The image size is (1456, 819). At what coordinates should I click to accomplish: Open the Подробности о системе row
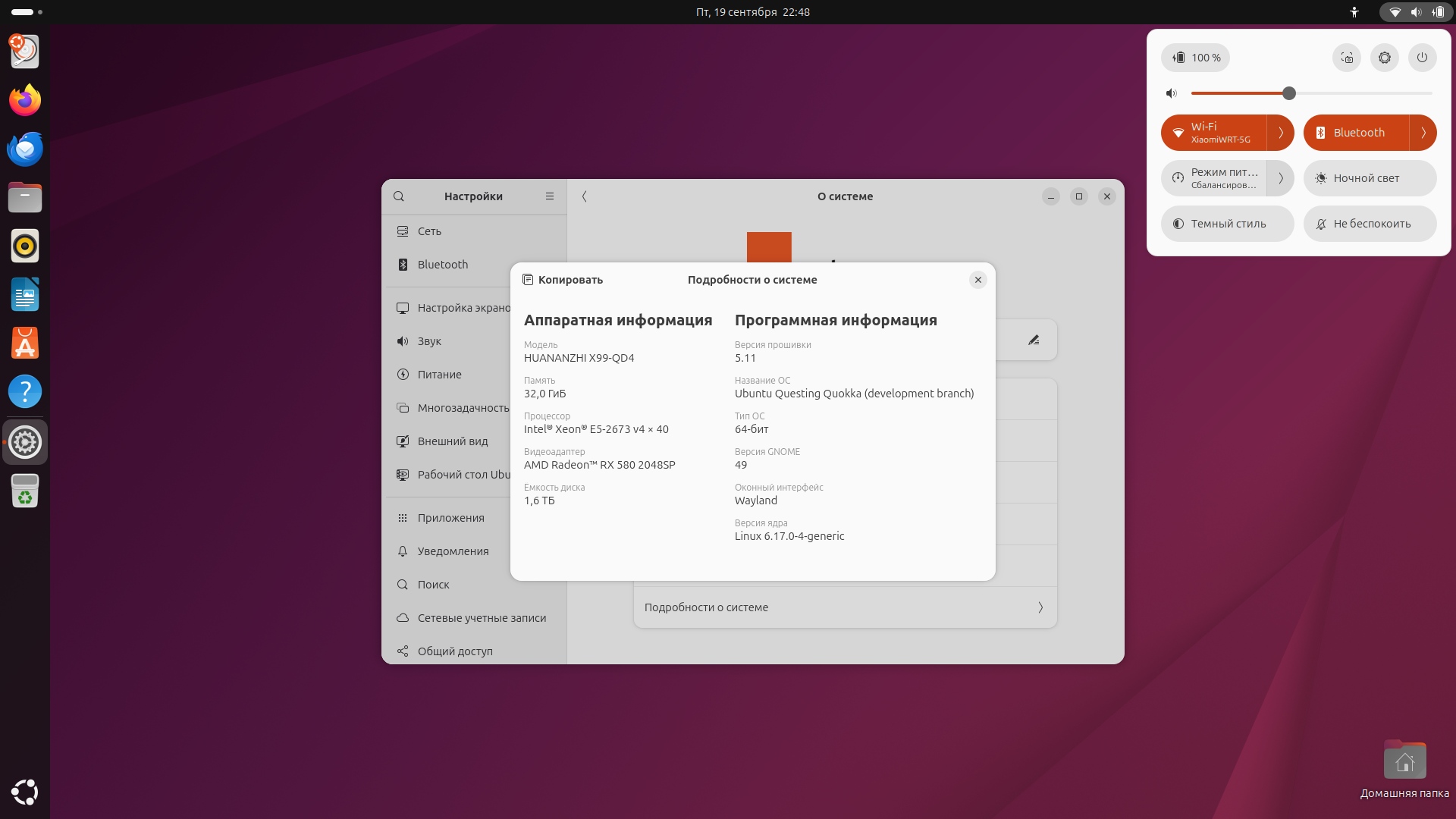pyautogui.click(x=845, y=607)
